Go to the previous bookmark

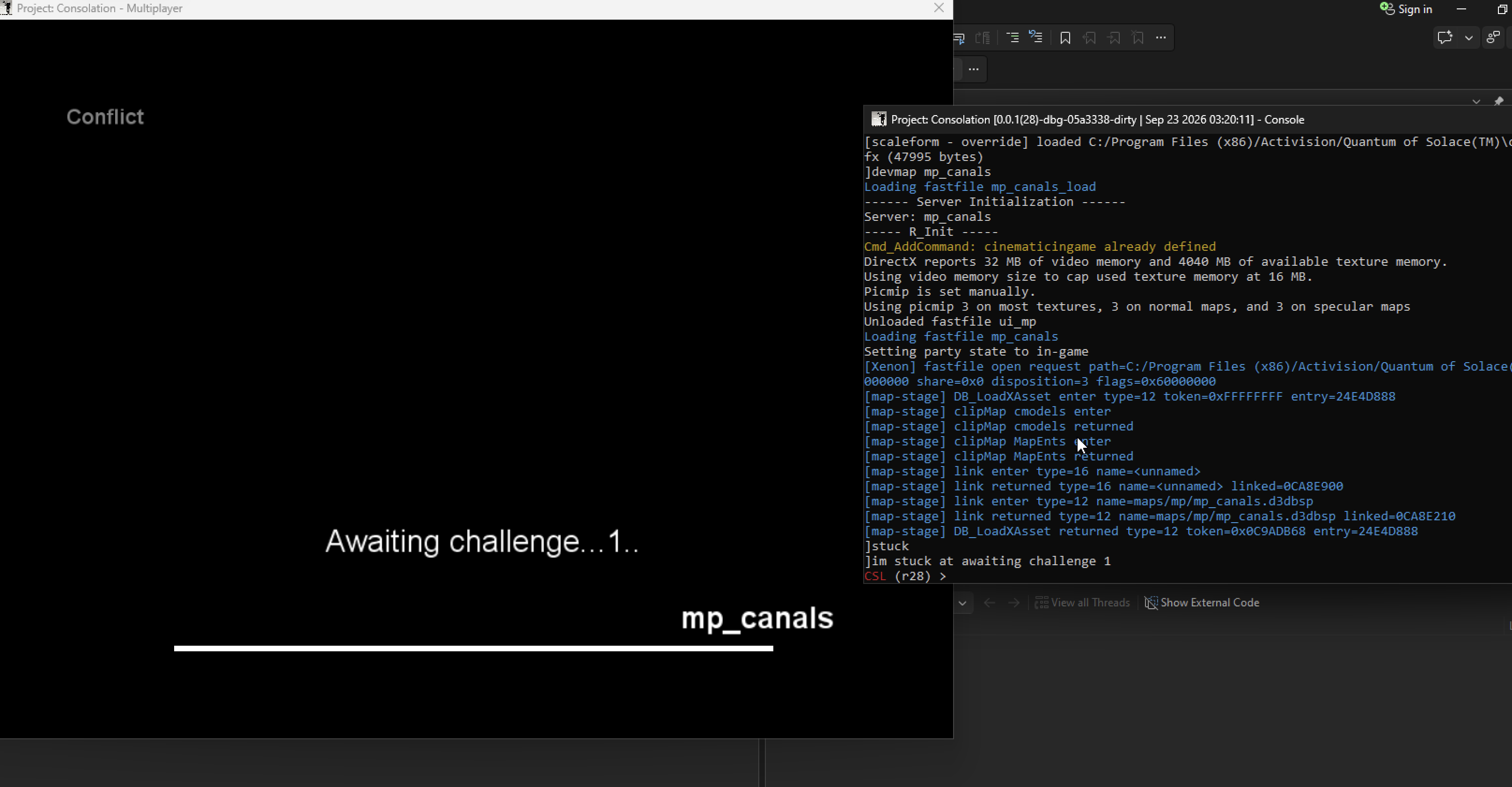(x=1089, y=38)
